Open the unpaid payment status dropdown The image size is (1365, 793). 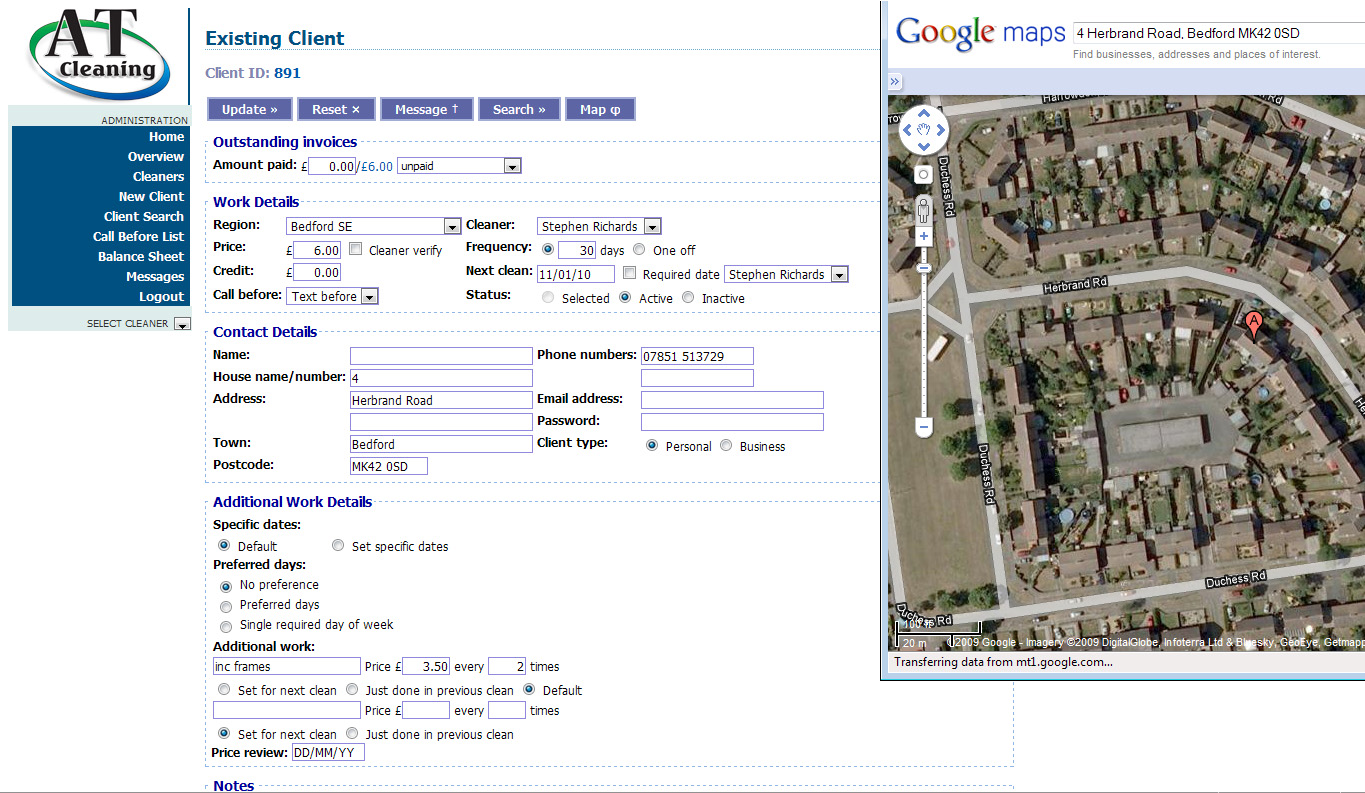[x=459, y=166]
